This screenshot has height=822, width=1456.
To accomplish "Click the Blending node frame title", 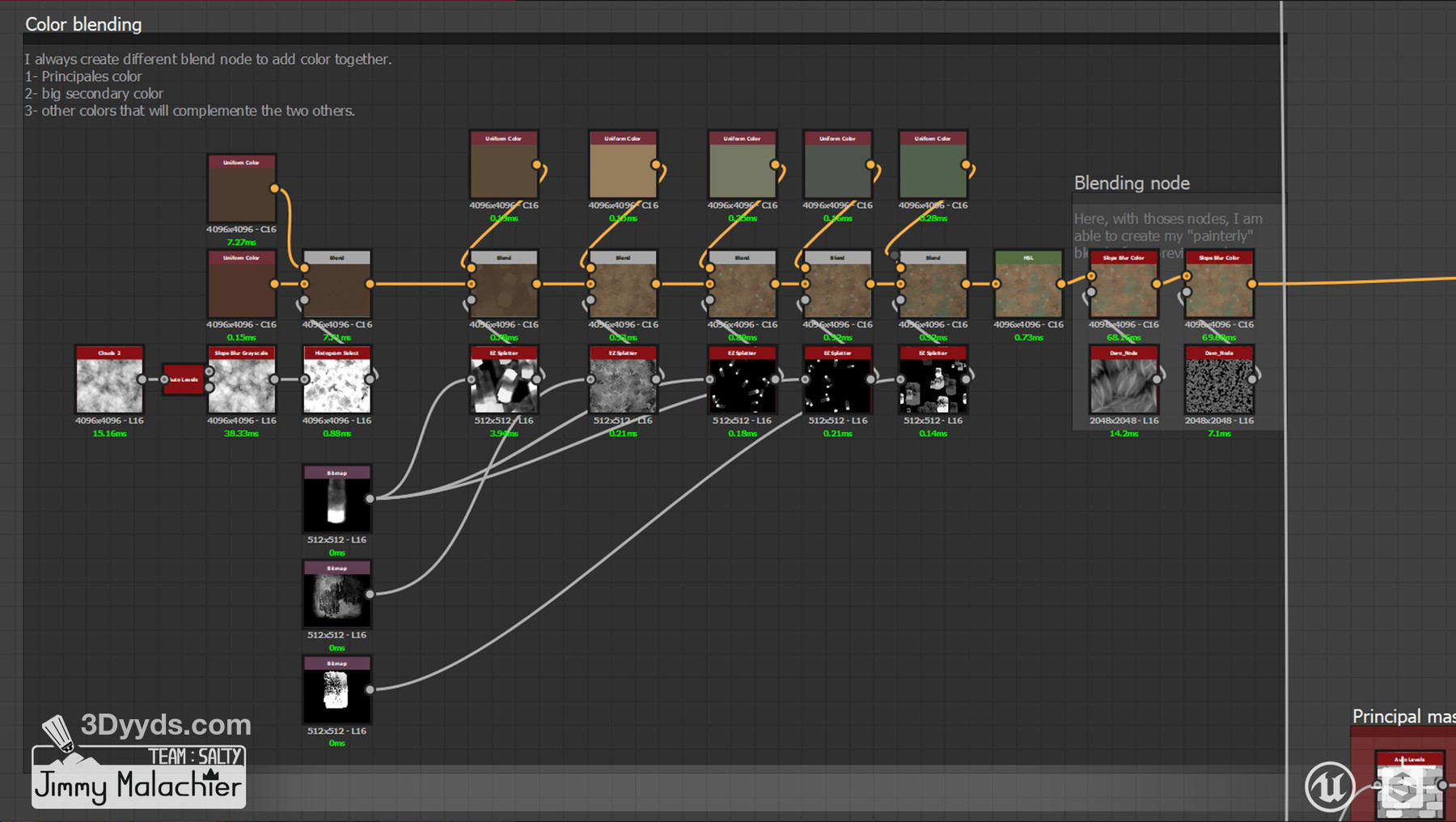I will click(1131, 183).
